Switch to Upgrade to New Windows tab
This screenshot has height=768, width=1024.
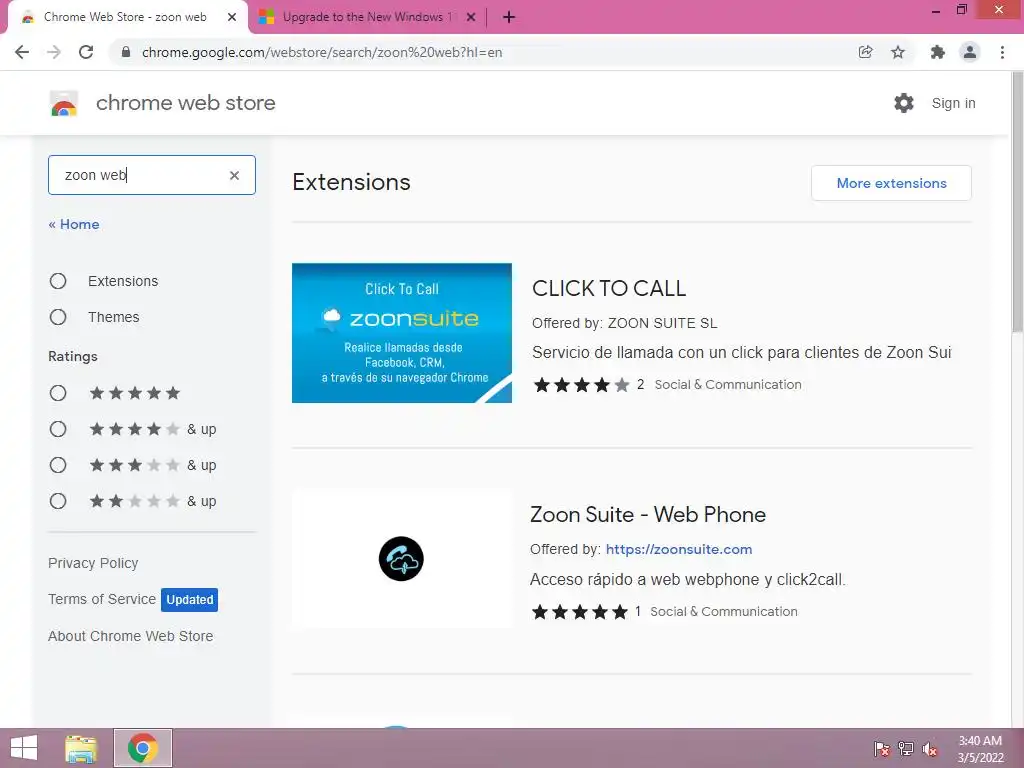tap(366, 17)
